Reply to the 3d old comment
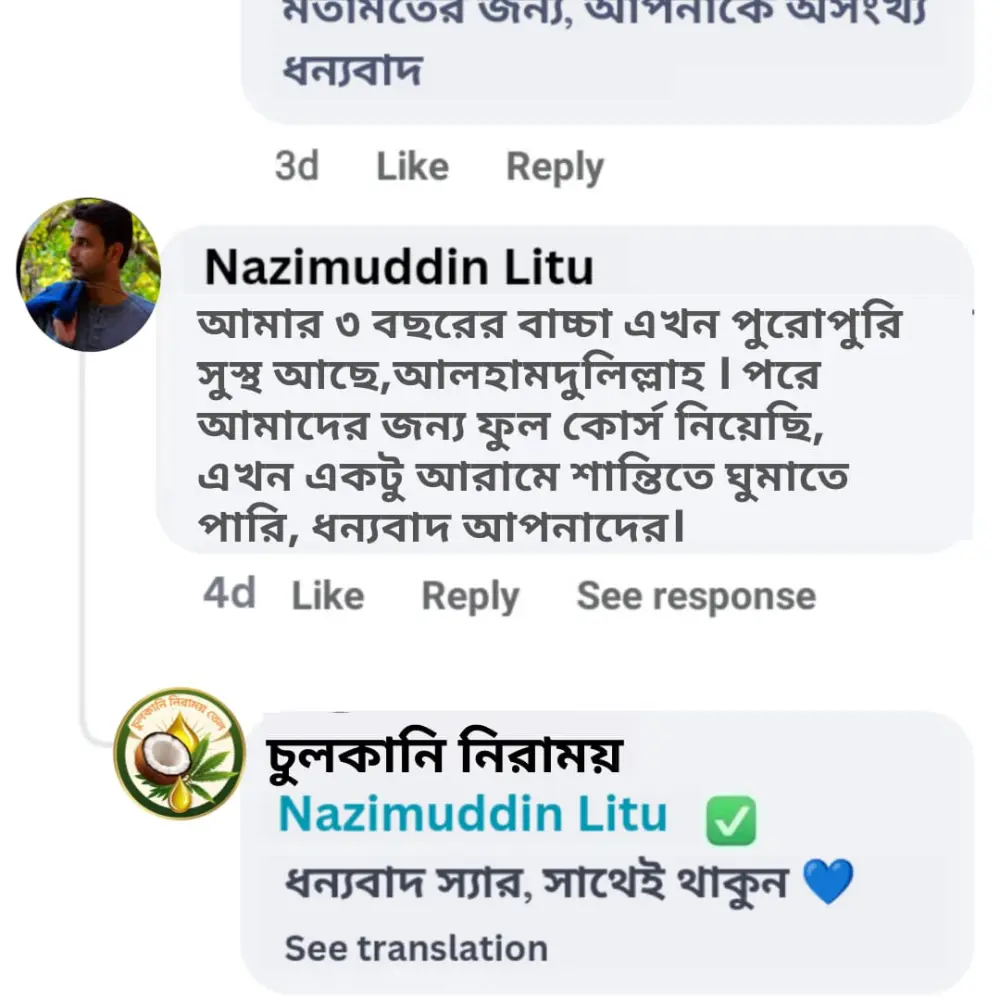1000x1000 pixels. [554, 167]
